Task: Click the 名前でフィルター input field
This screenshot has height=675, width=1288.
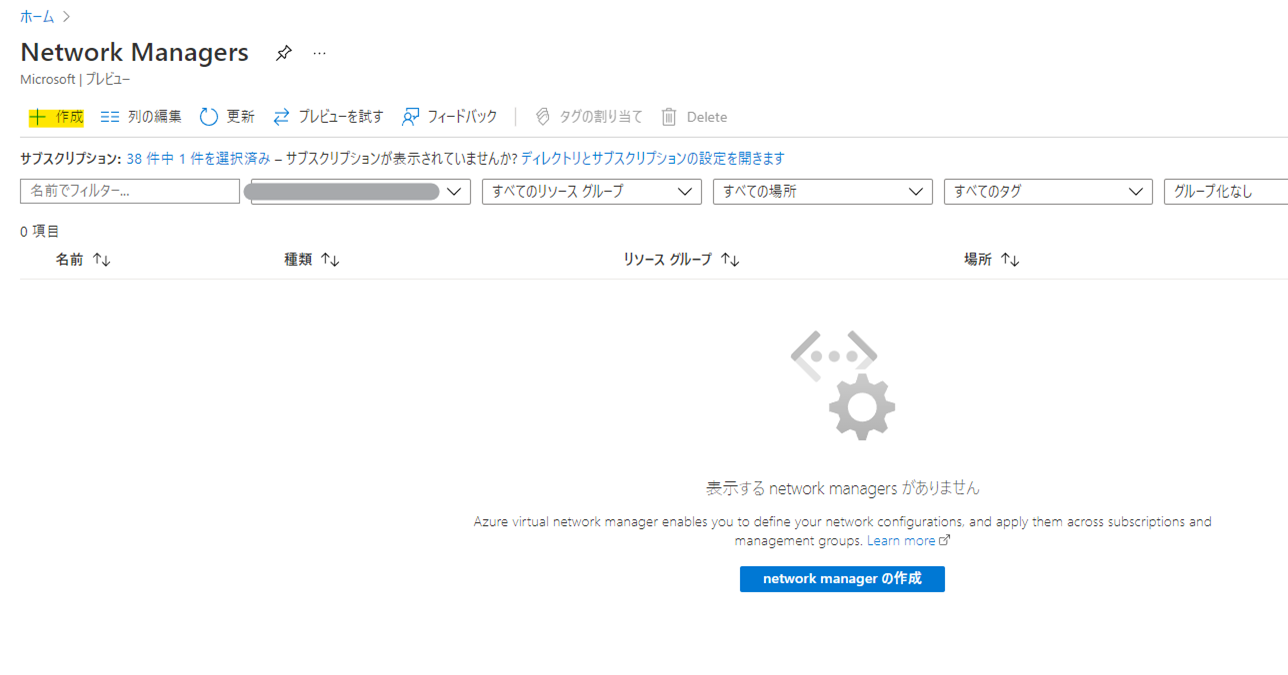Action: [x=130, y=191]
